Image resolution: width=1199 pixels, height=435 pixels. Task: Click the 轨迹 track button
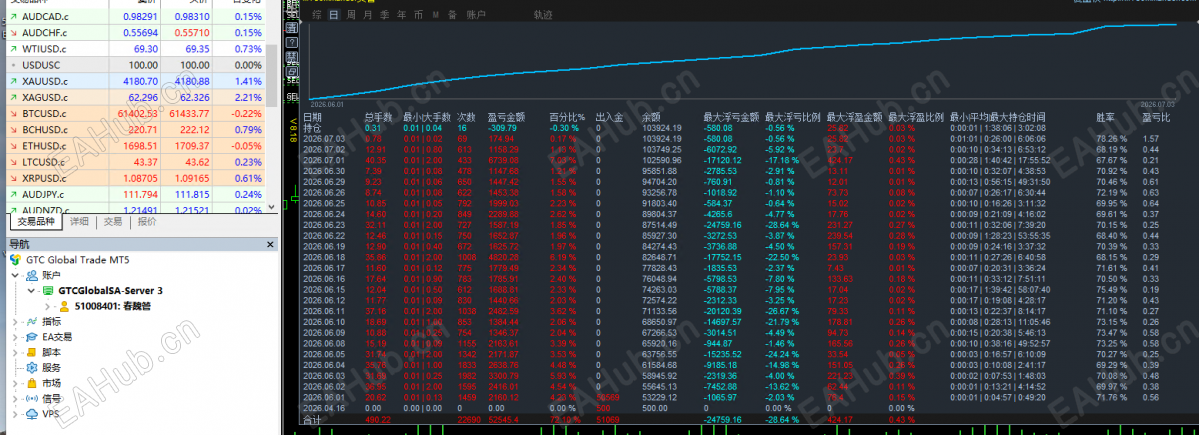click(x=543, y=15)
